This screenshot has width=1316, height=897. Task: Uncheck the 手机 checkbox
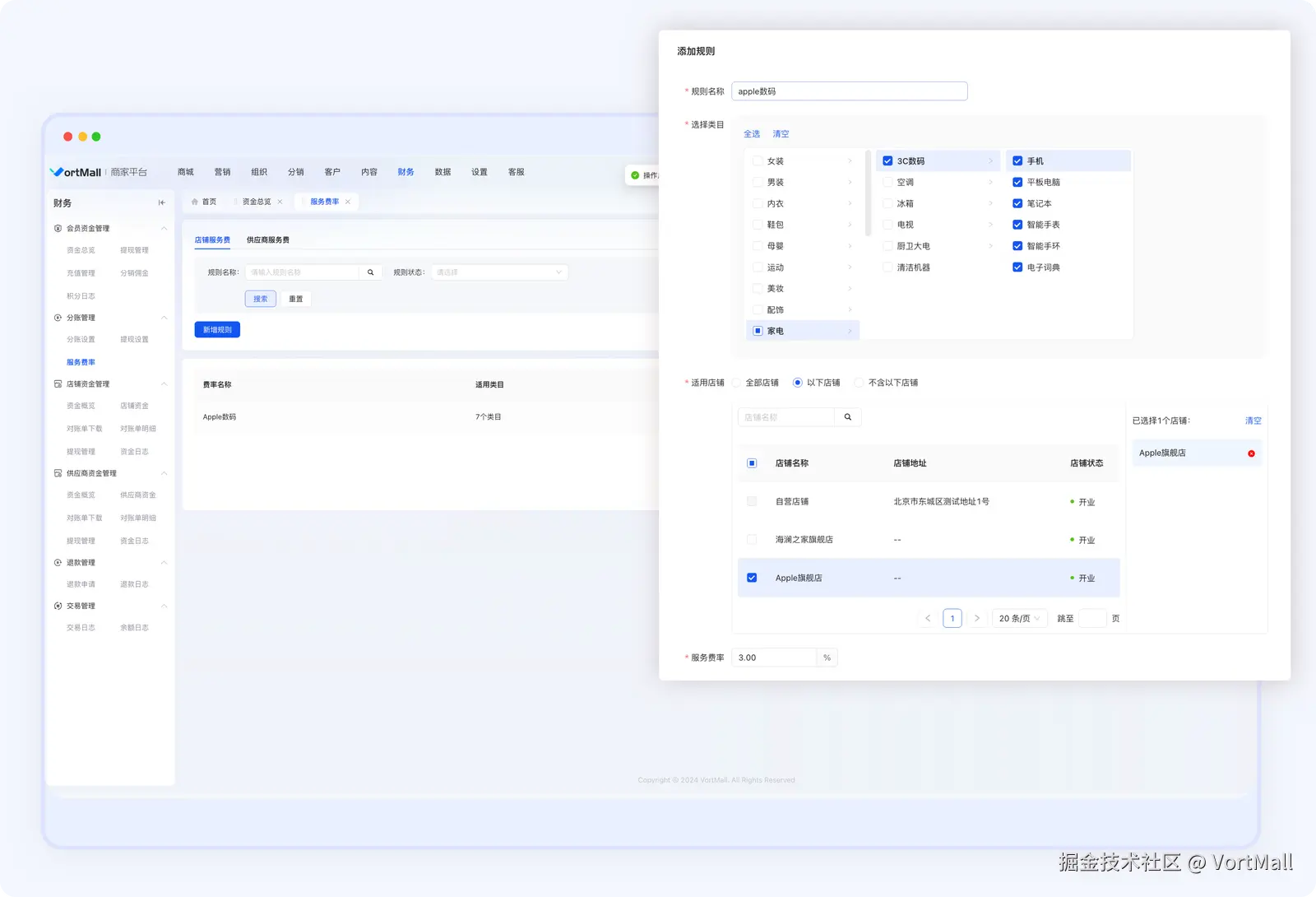[x=1017, y=161]
